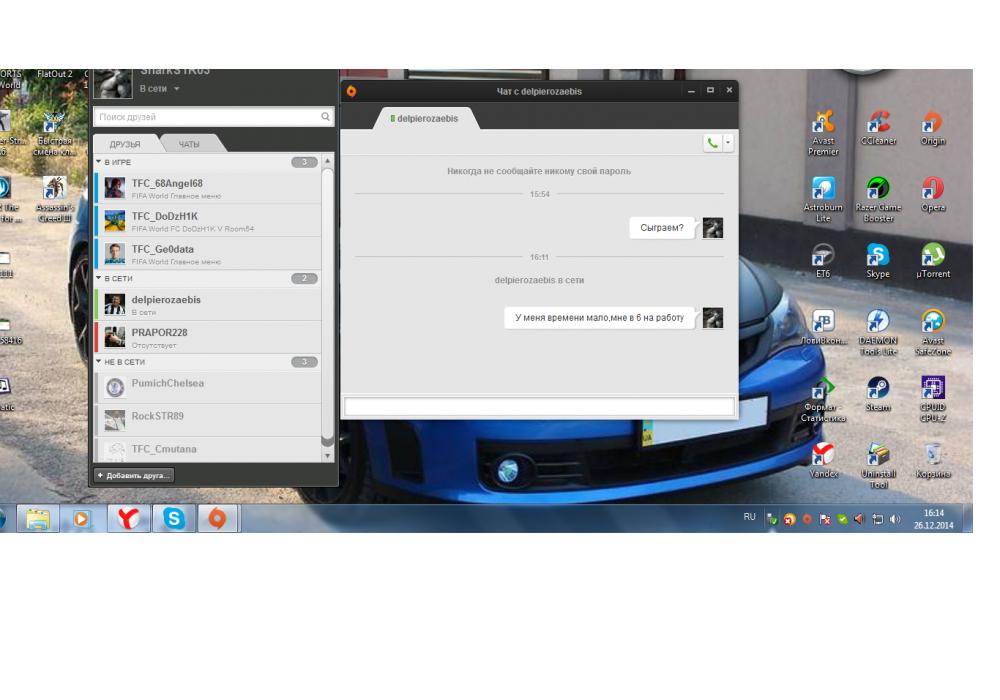Screen dimensions: 1000x700
Task: Switch to the 'ЧАТЫ' tab
Action: point(189,144)
